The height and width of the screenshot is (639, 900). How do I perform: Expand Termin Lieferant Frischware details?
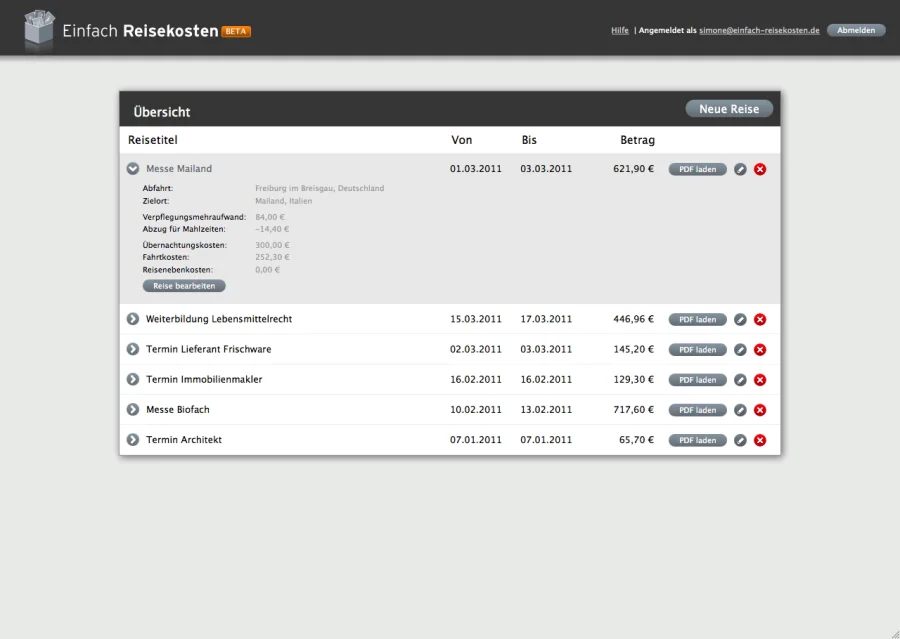[x=133, y=349]
